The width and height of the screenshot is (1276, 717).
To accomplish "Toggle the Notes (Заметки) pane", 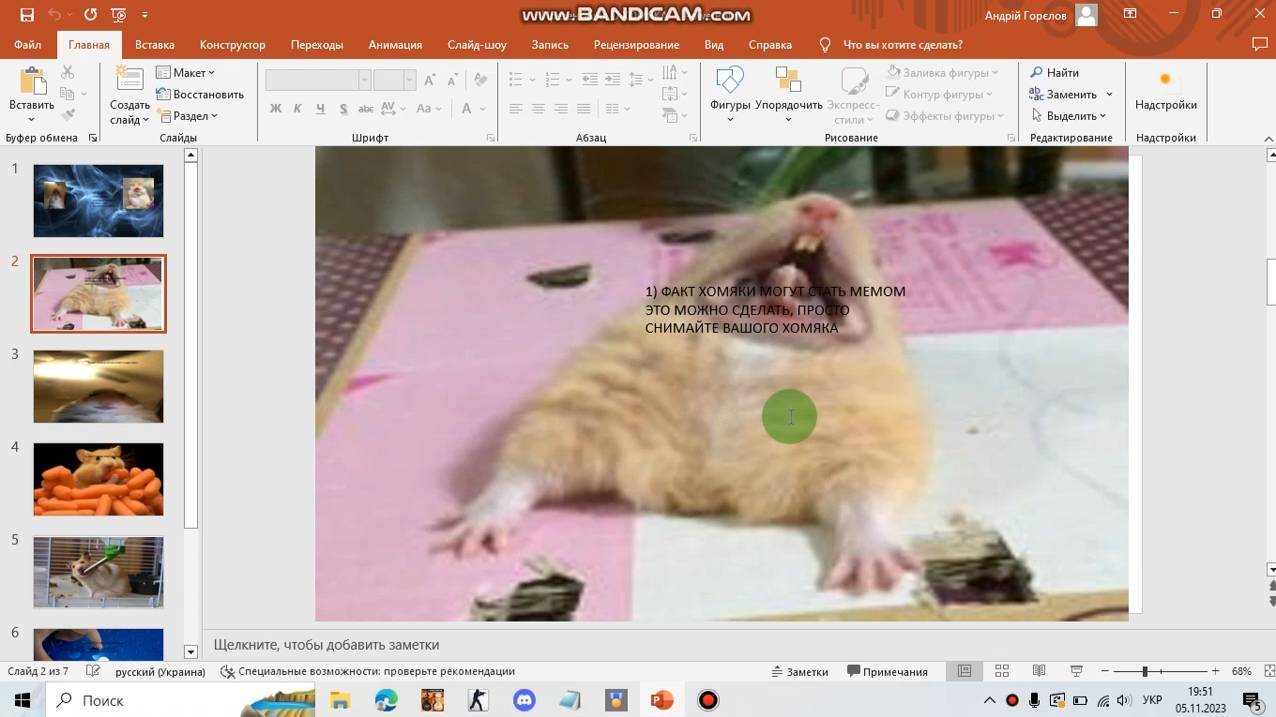I will [799, 672].
